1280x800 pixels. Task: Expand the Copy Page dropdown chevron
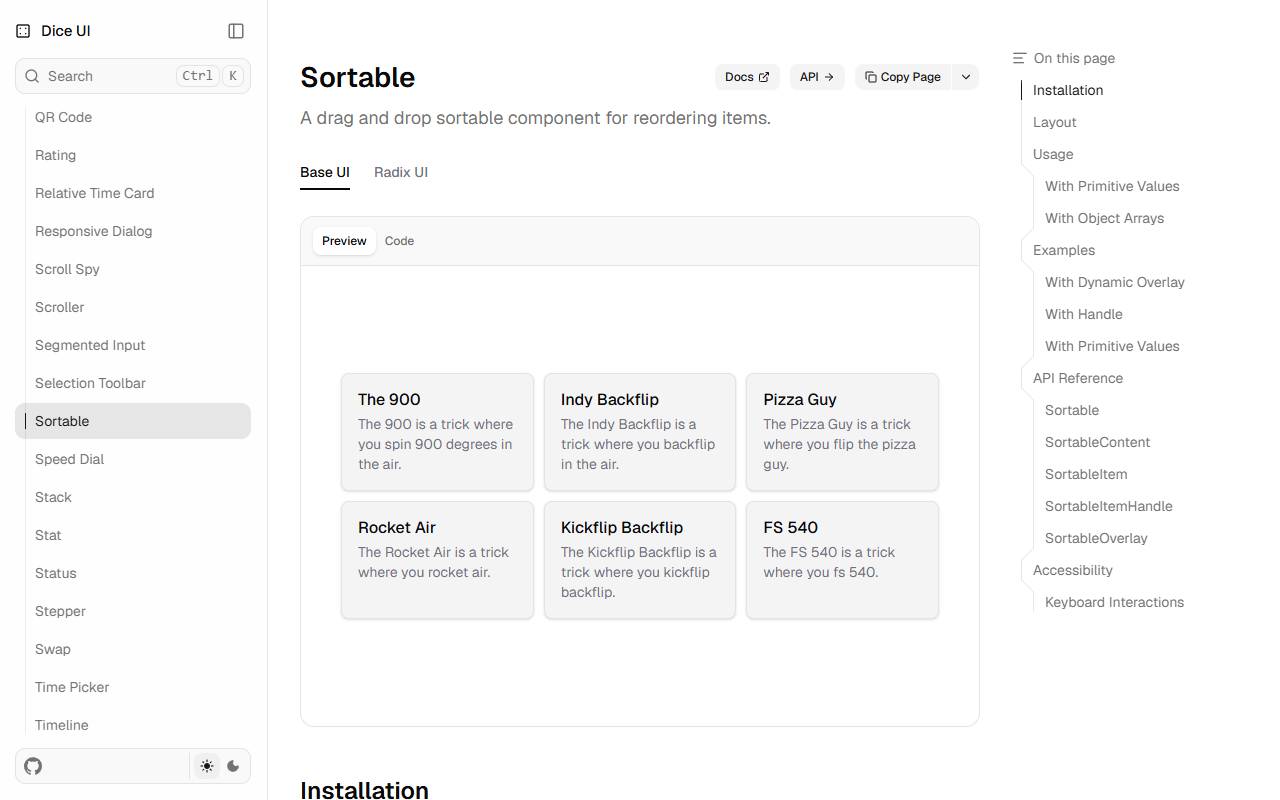tap(965, 77)
